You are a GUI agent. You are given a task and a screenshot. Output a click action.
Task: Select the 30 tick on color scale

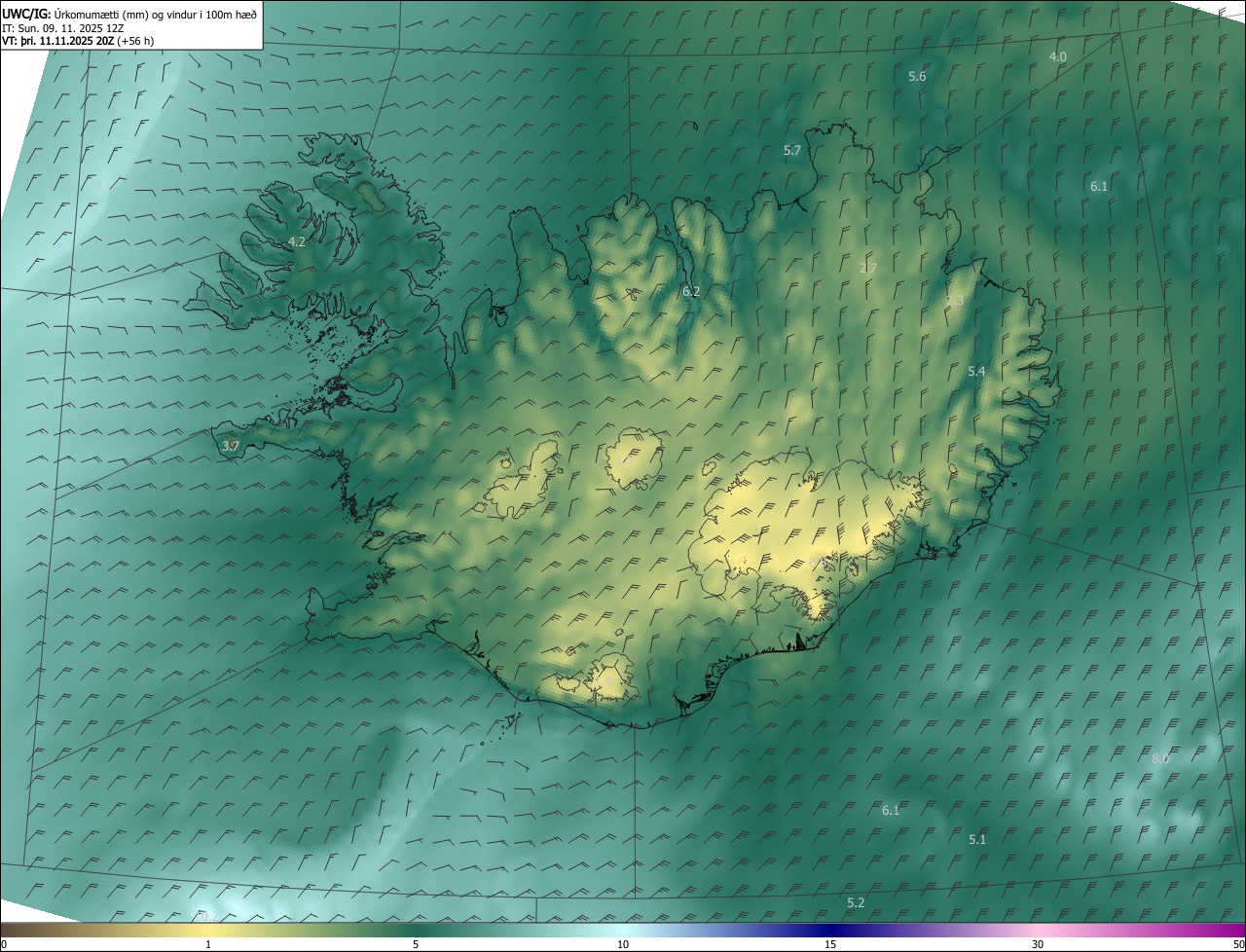click(1038, 945)
